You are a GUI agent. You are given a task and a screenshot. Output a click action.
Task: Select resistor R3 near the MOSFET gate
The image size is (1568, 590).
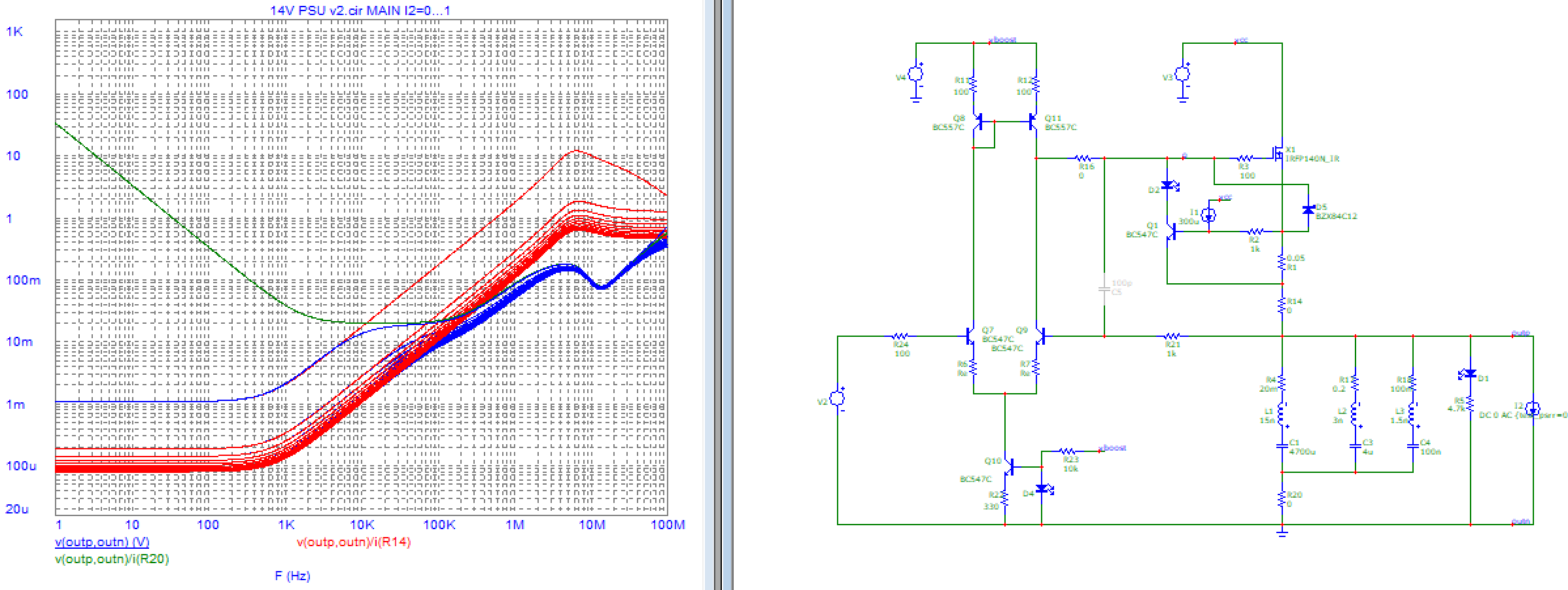point(1246,158)
